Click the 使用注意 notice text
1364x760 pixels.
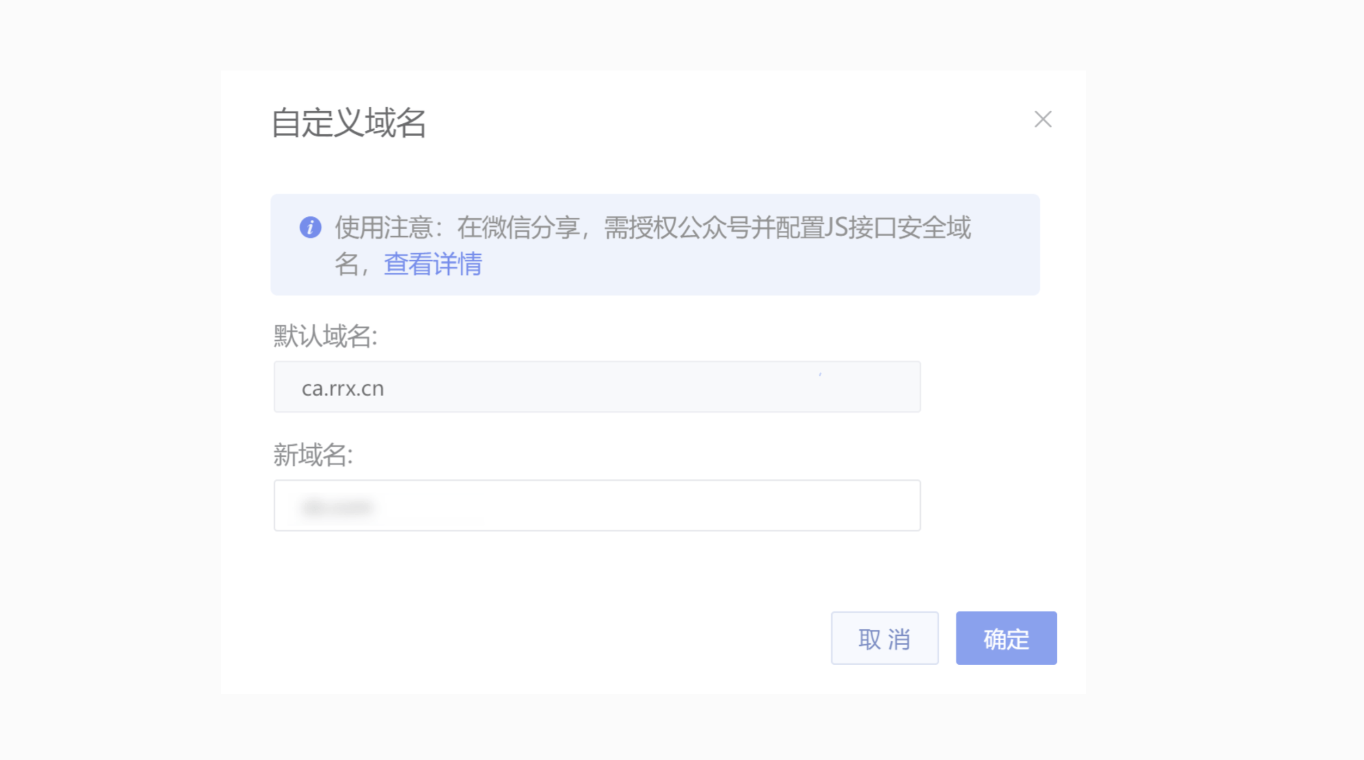point(653,246)
